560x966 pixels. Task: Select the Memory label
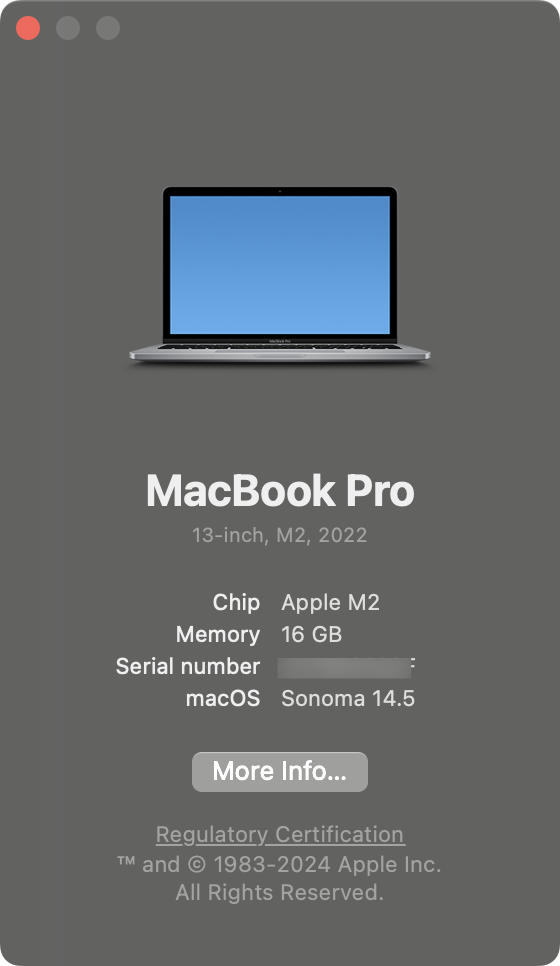217,635
